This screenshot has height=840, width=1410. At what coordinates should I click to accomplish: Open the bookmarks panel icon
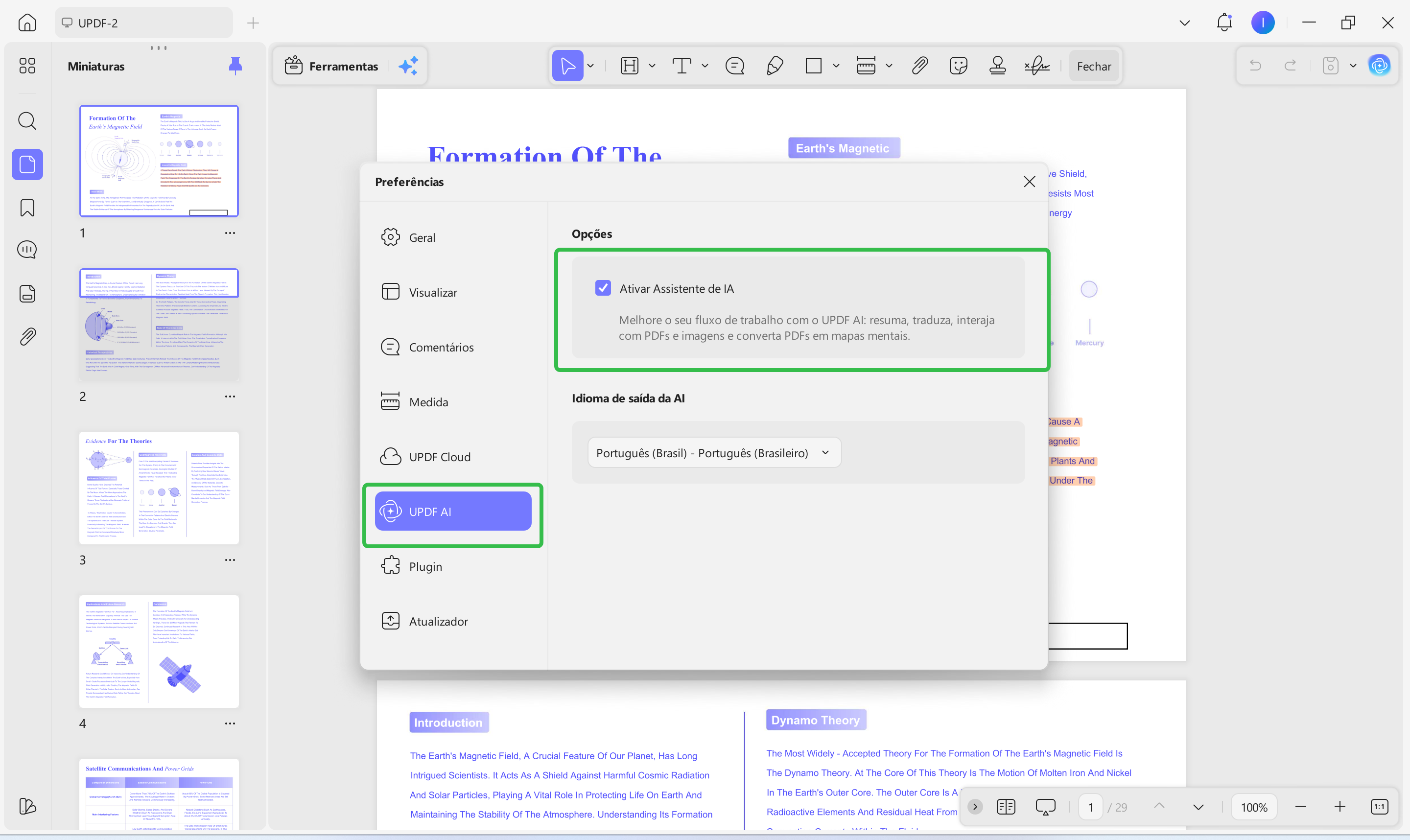(x=27, y=208)
